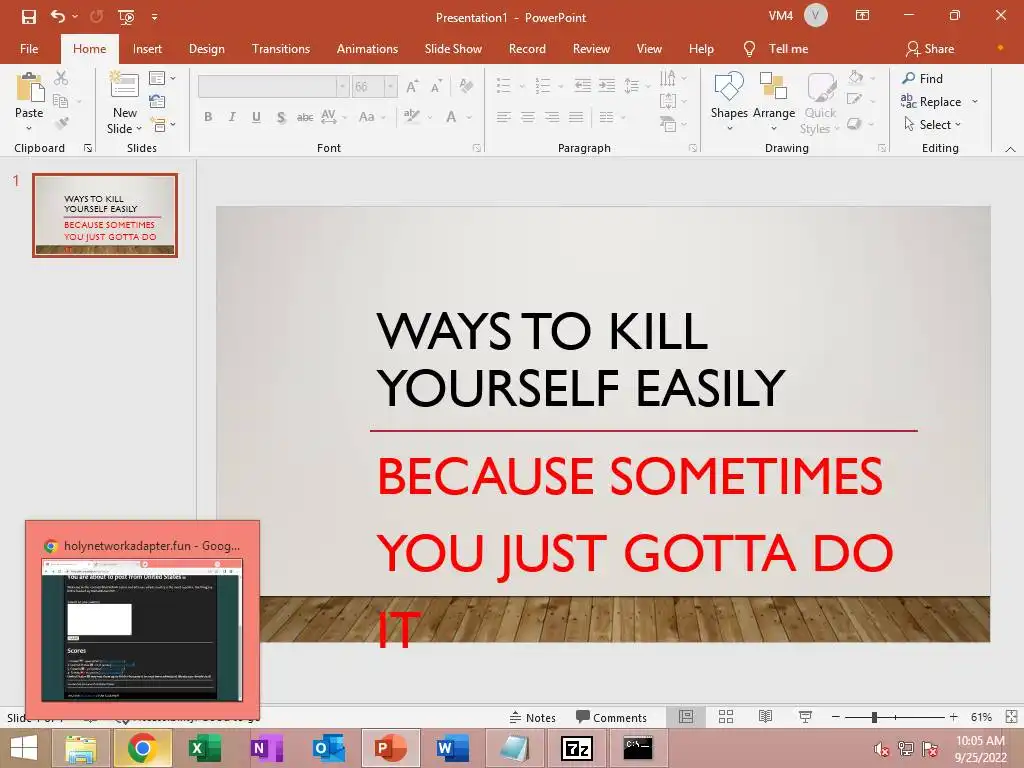Image resolution: width=1024 pixels, height=768 pixels.
Task: Click the Reset slide icon
Action: point(157,101)
